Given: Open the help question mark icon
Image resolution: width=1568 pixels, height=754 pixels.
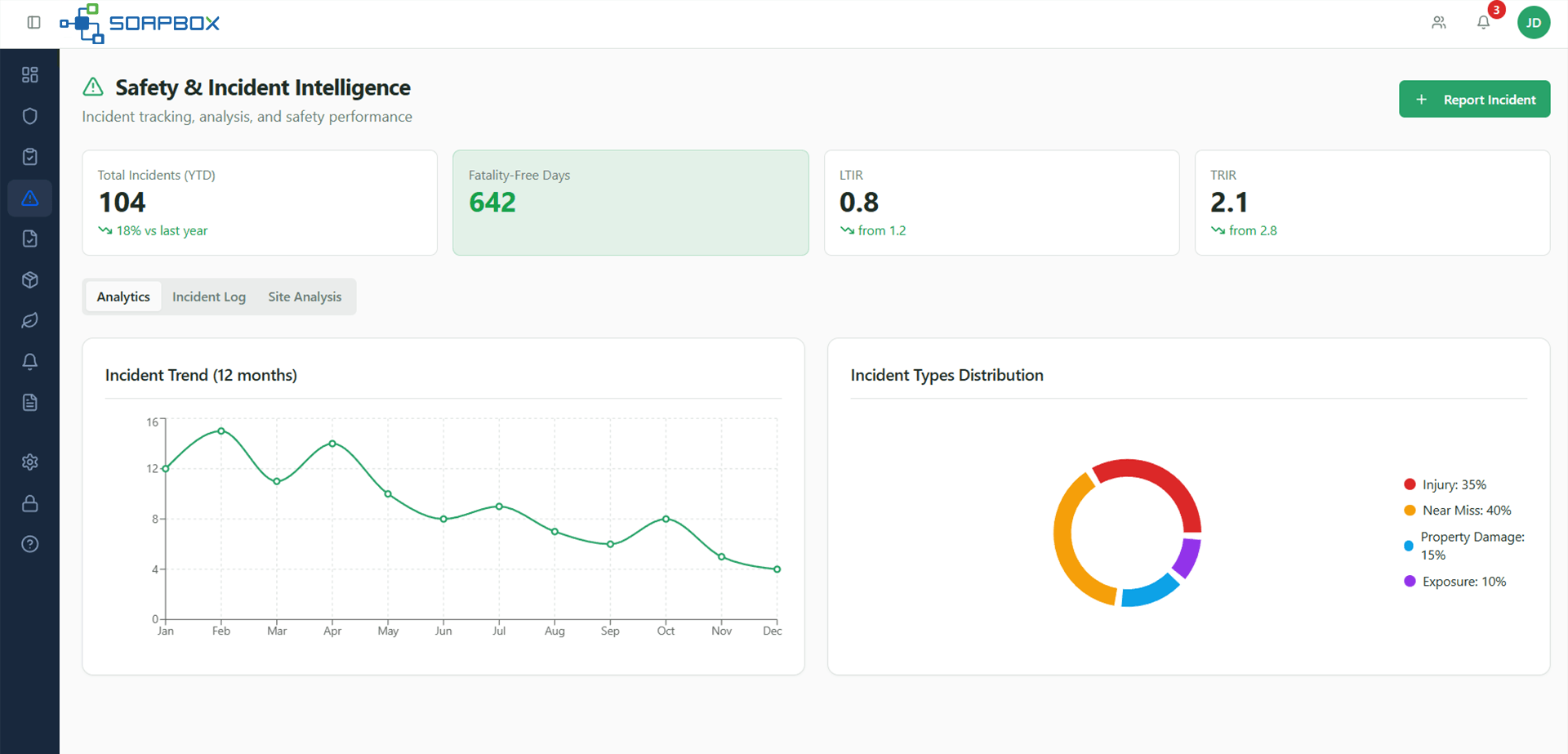Looking at the screenshot, I should (x=30, y=544).
